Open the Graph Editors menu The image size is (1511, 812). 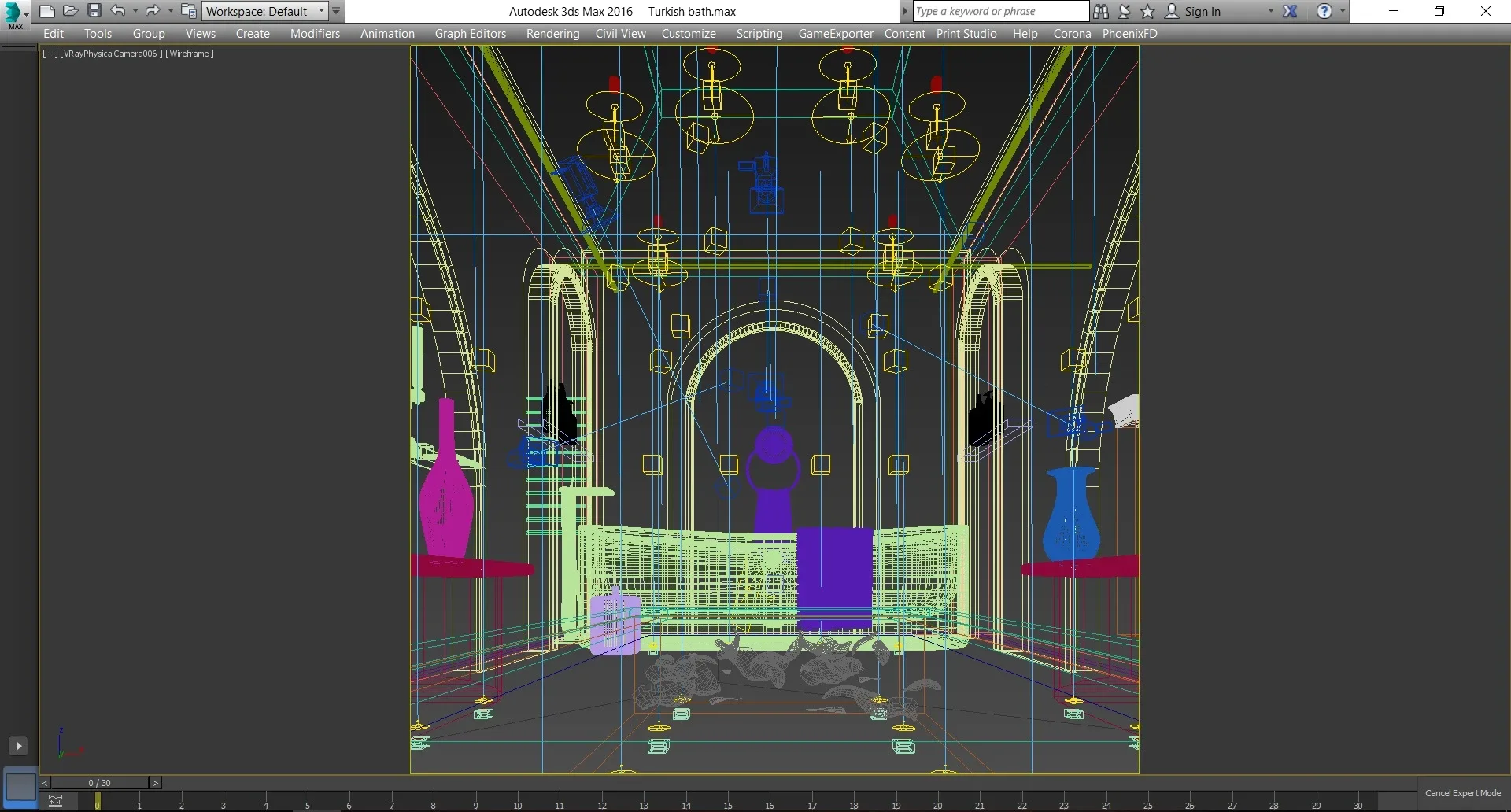471,34
